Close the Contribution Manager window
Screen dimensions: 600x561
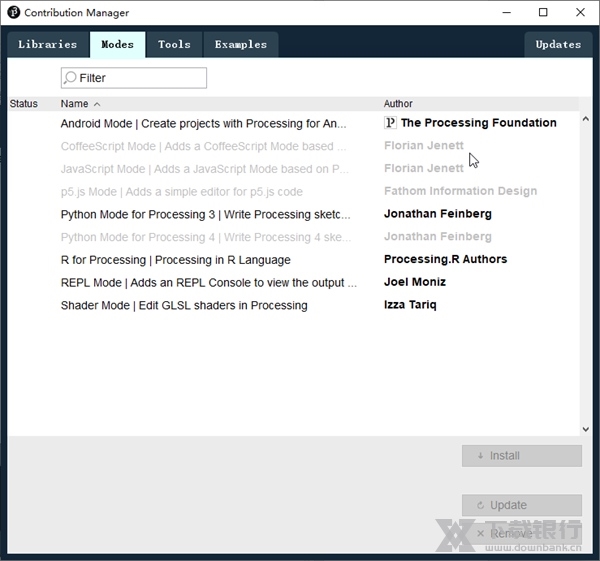[580, 13]
